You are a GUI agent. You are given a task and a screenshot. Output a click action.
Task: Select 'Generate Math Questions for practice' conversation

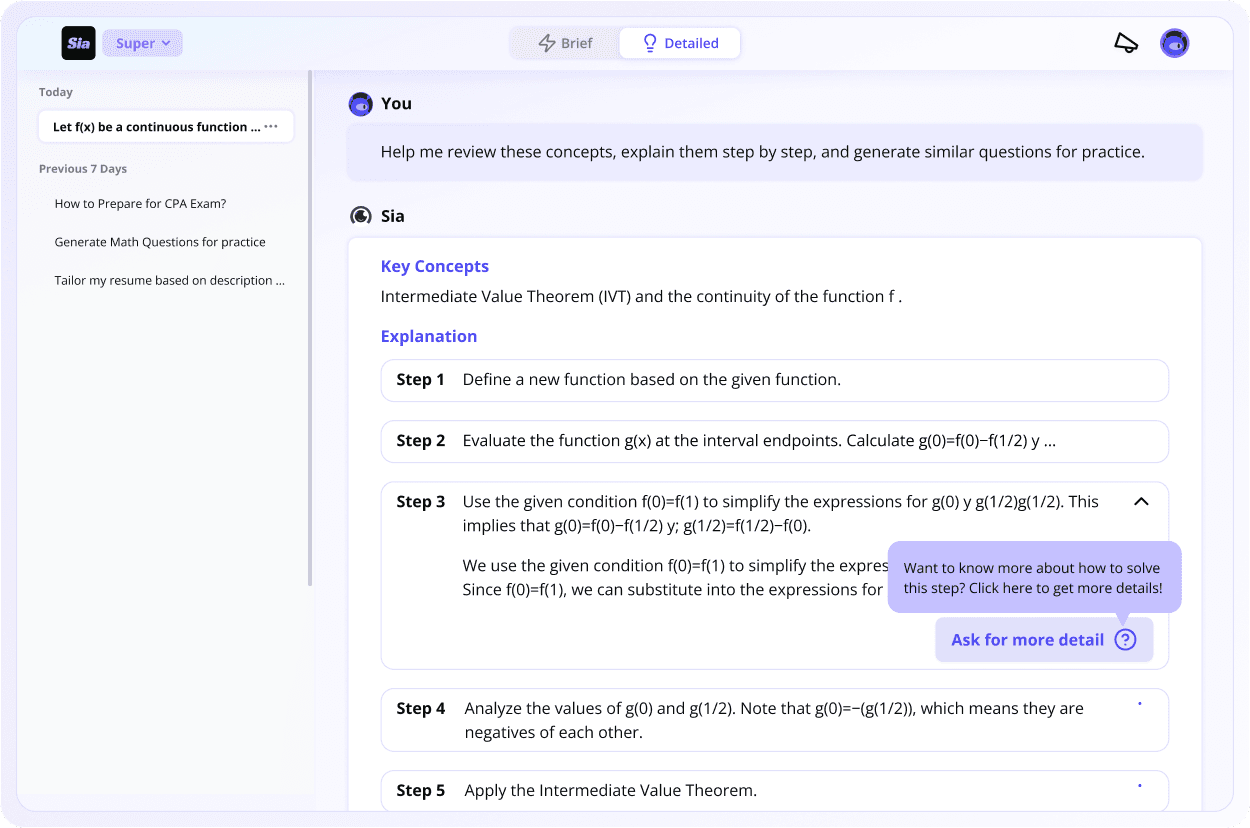160,242
